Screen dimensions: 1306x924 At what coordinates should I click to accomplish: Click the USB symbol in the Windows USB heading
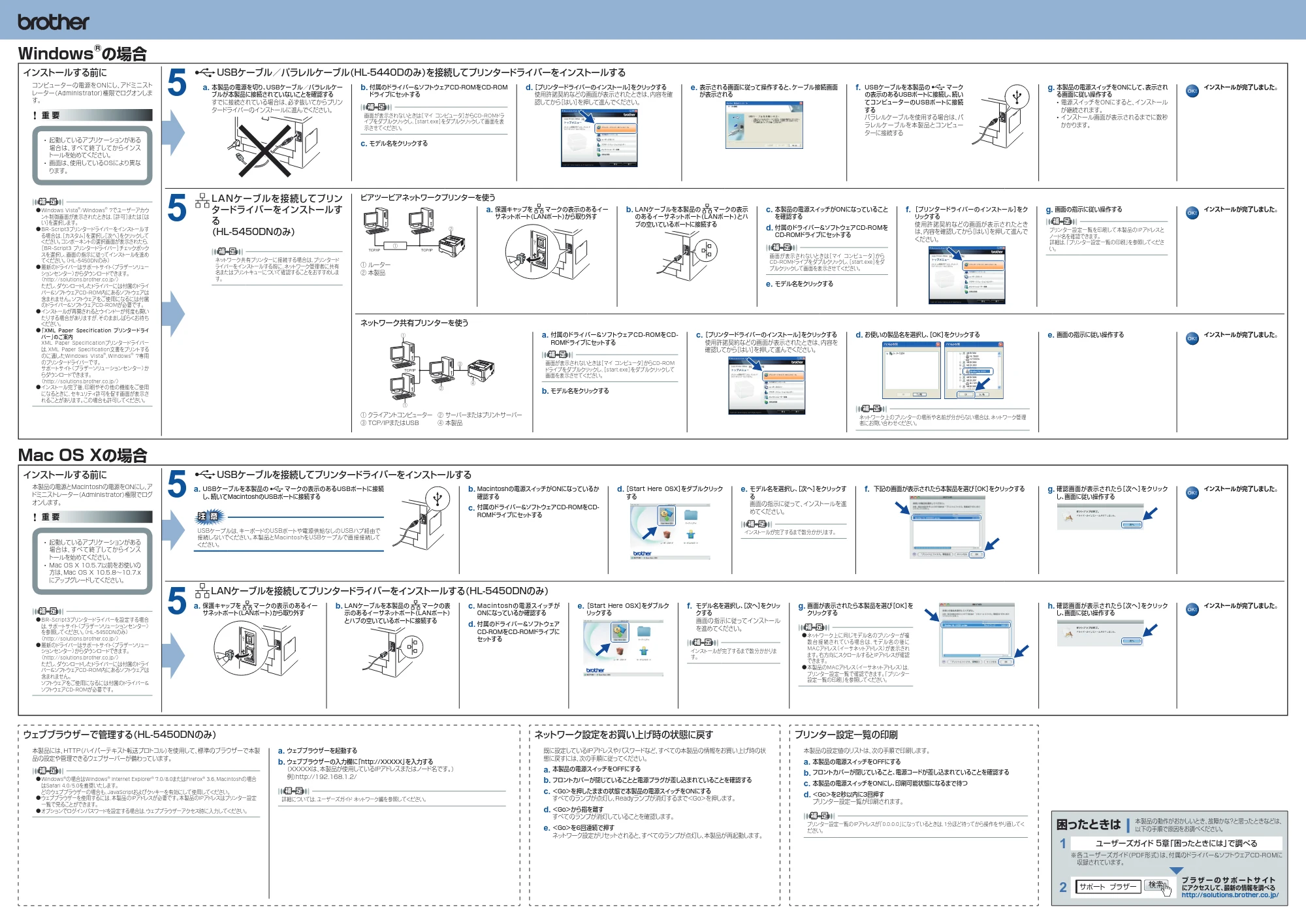click(204, 72)
